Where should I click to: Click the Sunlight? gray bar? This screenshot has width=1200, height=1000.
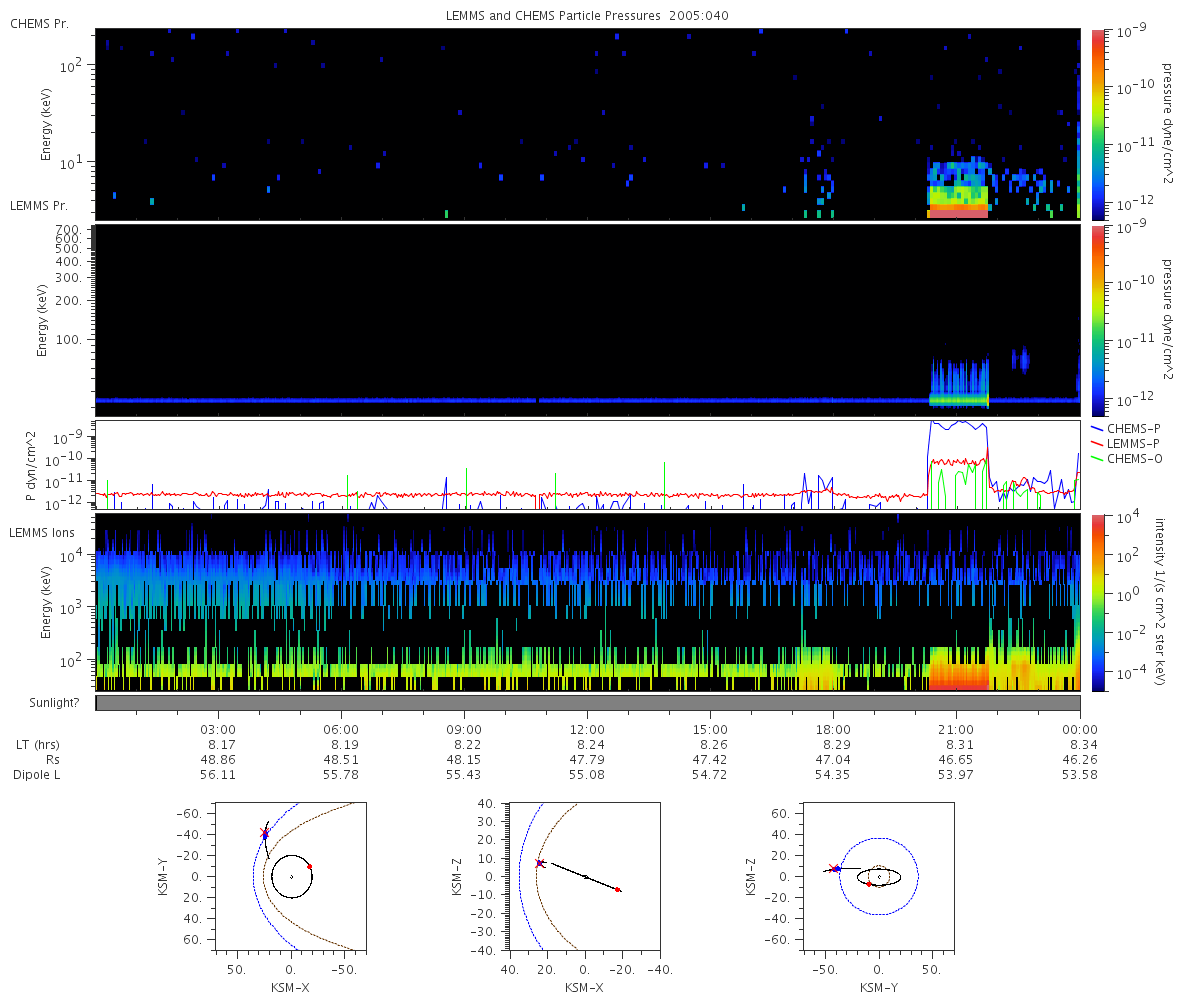(x=588, y=703)
